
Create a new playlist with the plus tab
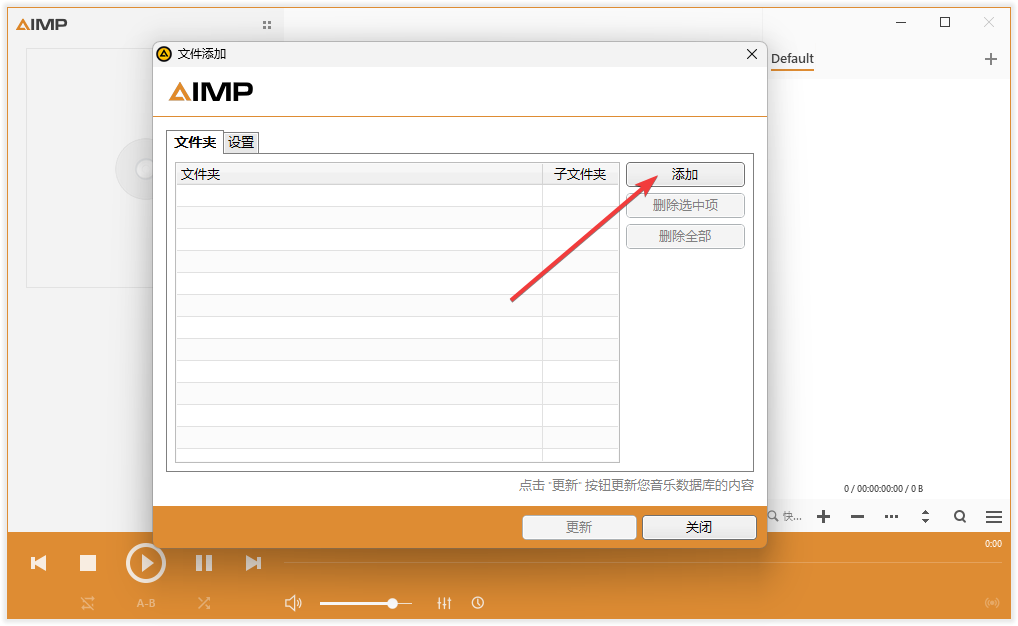[x=990, y=59]
